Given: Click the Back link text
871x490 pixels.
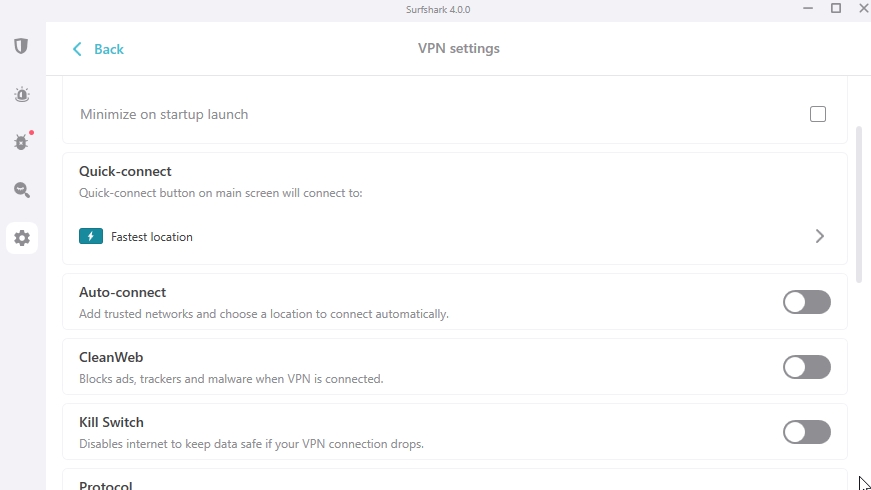Looking at the screenshot, I should pos(109,49).
